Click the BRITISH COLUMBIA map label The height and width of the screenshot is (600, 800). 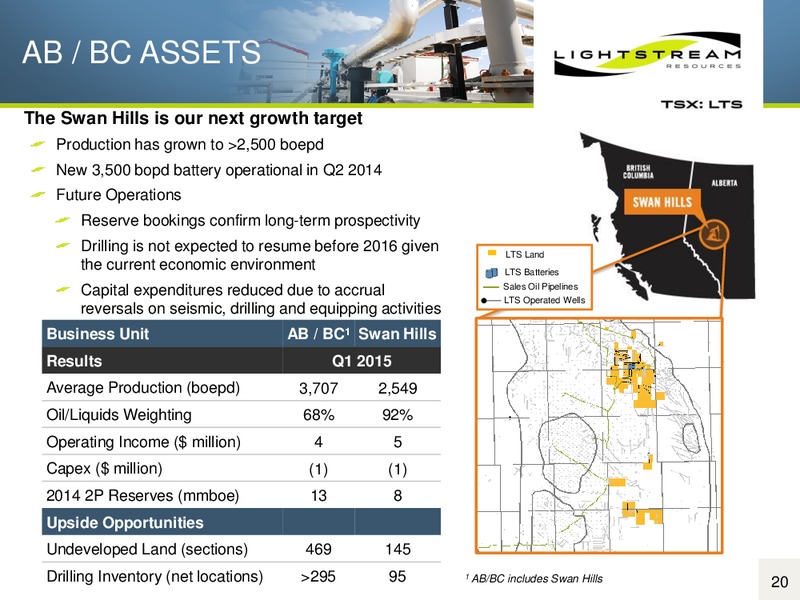click(638, 171)
